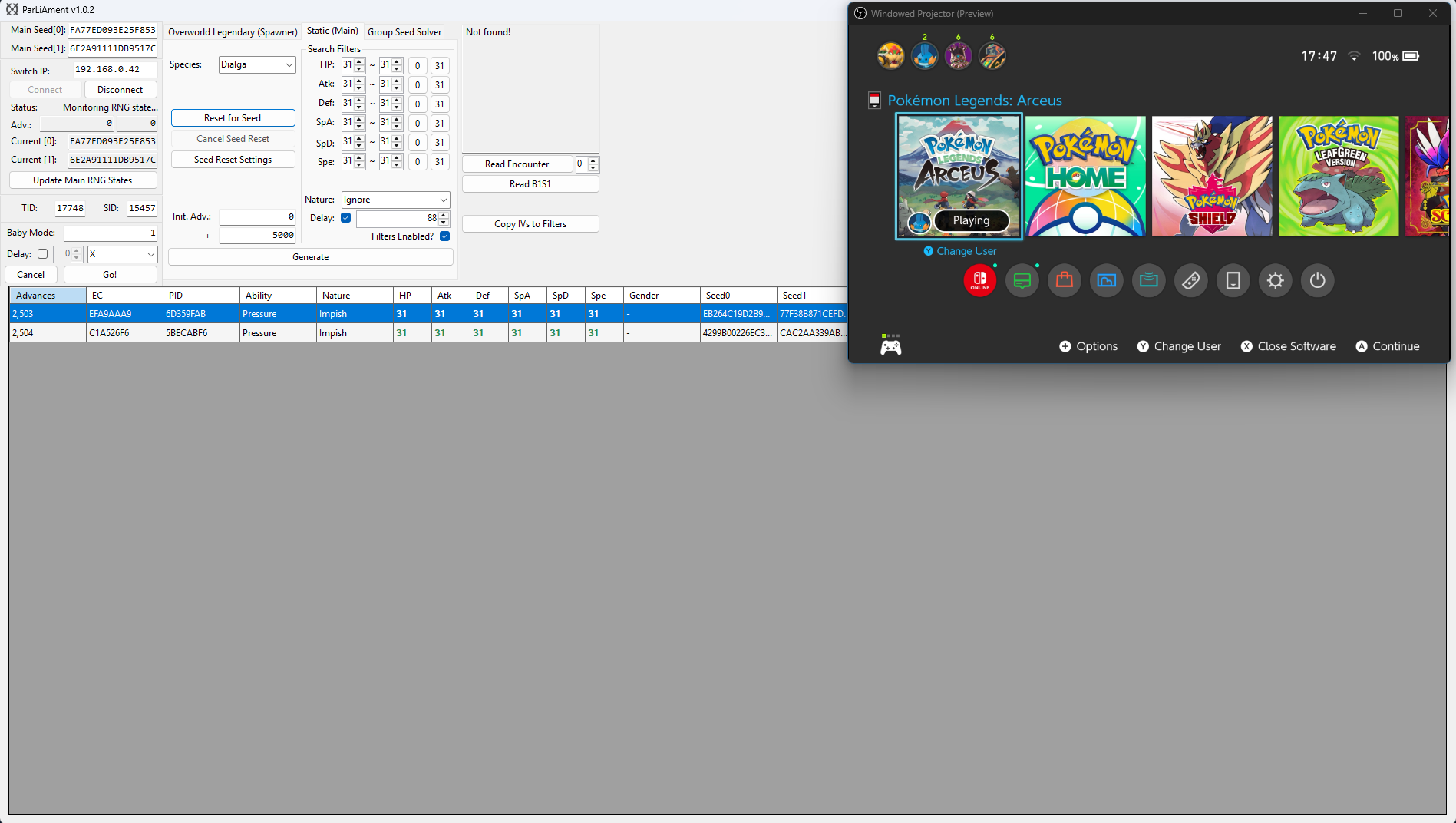Screen dimensions: 1456x823
Task: Toggle the static Delay checkbox next to 88
Action: 346,218
